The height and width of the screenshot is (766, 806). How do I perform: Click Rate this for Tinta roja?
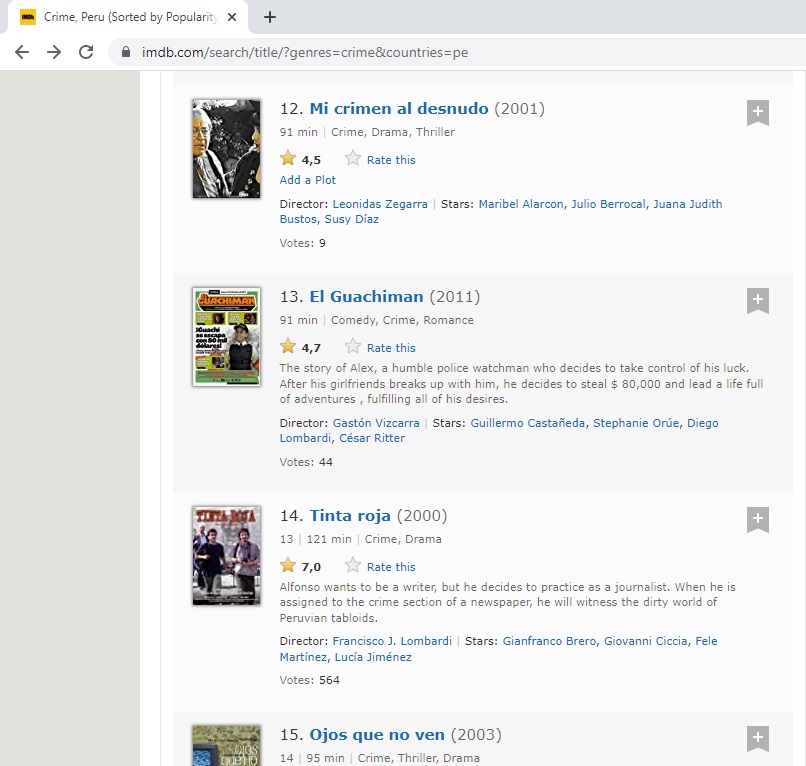tap(391, 567)
